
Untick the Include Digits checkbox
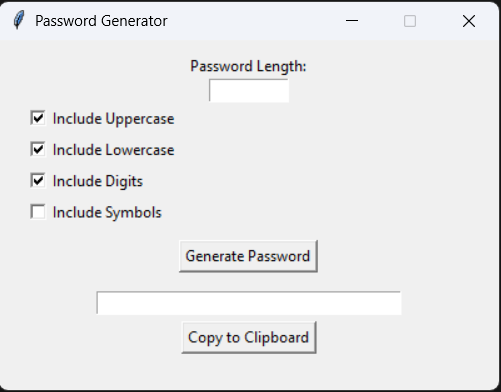tap(38, 180)
